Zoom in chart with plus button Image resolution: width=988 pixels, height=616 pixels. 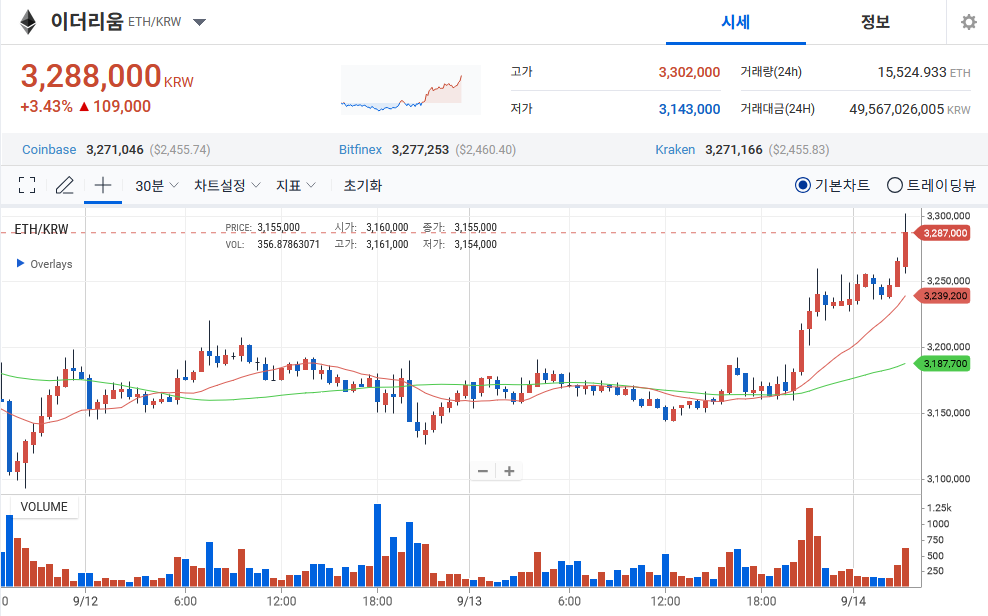pyautogui.click(x=509, y=471)
